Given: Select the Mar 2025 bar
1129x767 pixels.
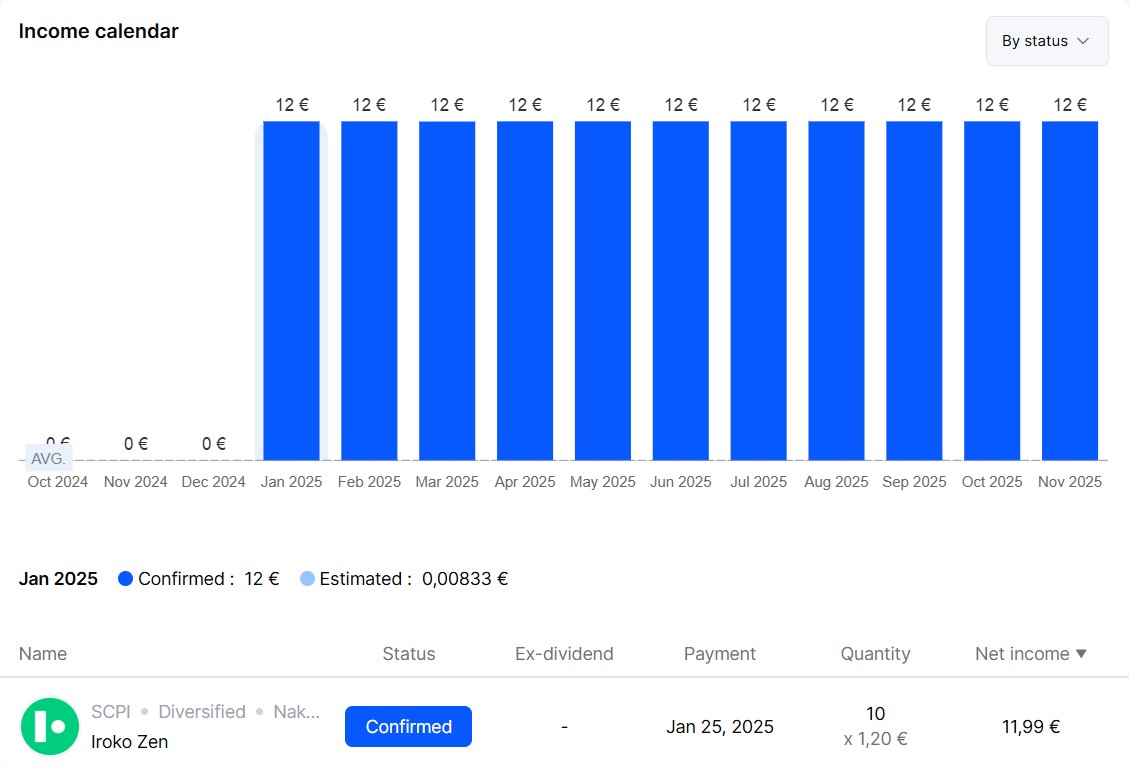Looking at the screenshot, I should point(447,291).
